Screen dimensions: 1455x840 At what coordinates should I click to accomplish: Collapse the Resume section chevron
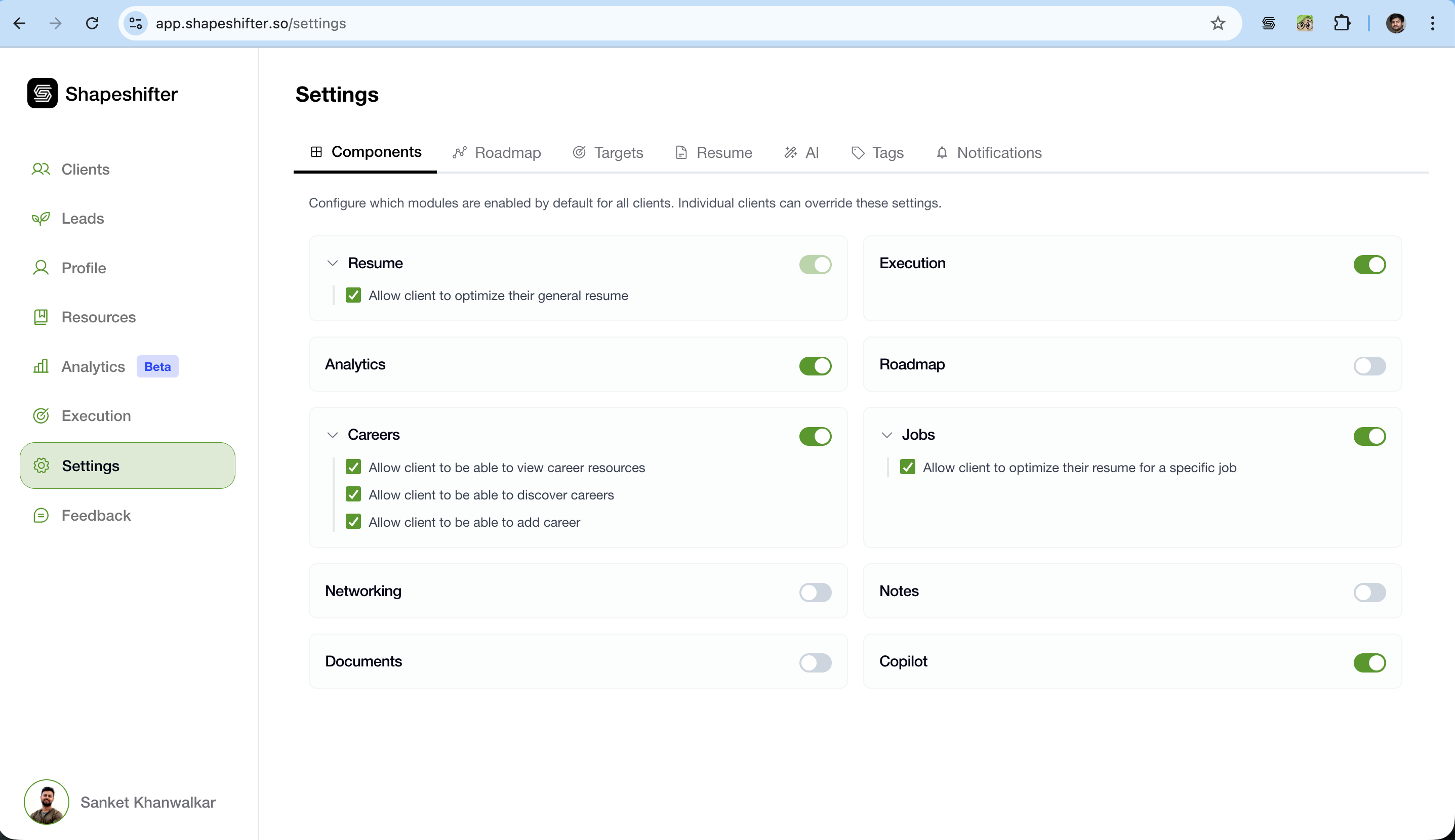[x=333, y=263]
